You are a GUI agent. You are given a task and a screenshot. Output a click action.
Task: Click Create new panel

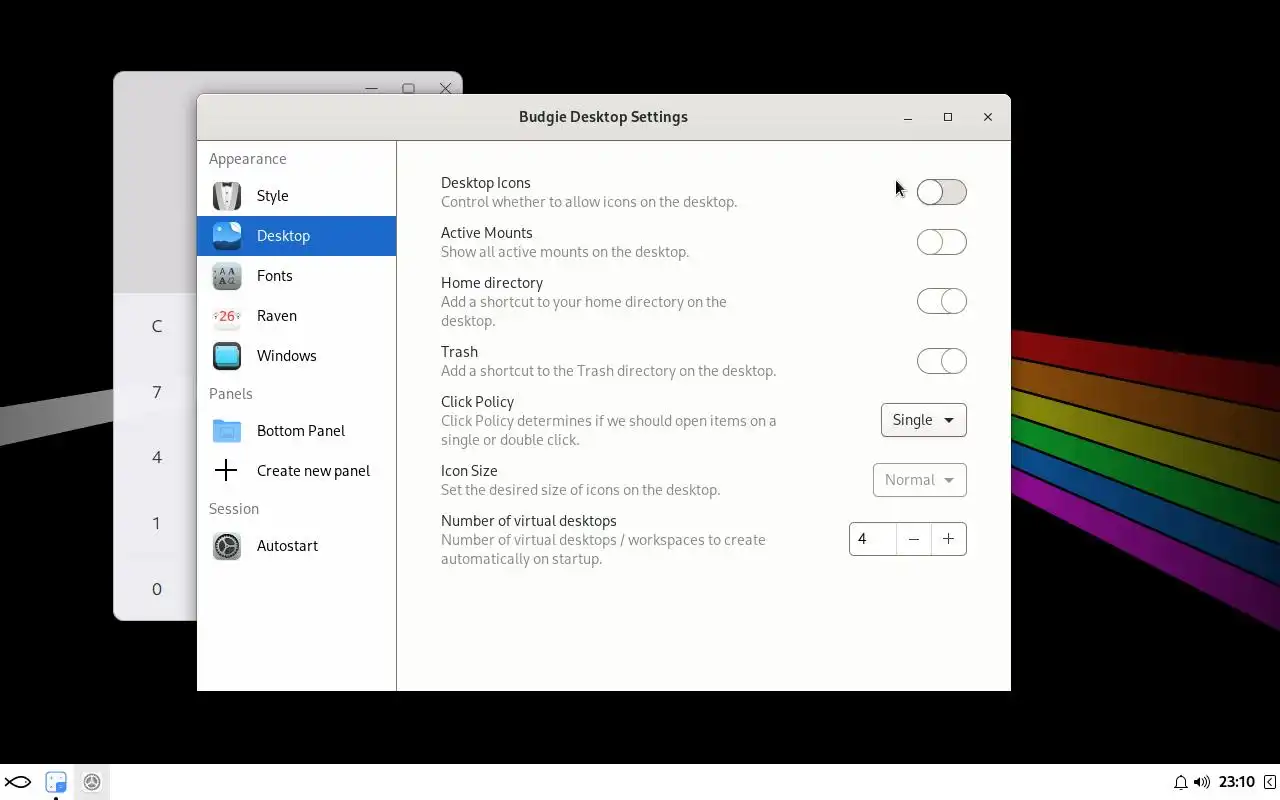(x=296, y=471)
